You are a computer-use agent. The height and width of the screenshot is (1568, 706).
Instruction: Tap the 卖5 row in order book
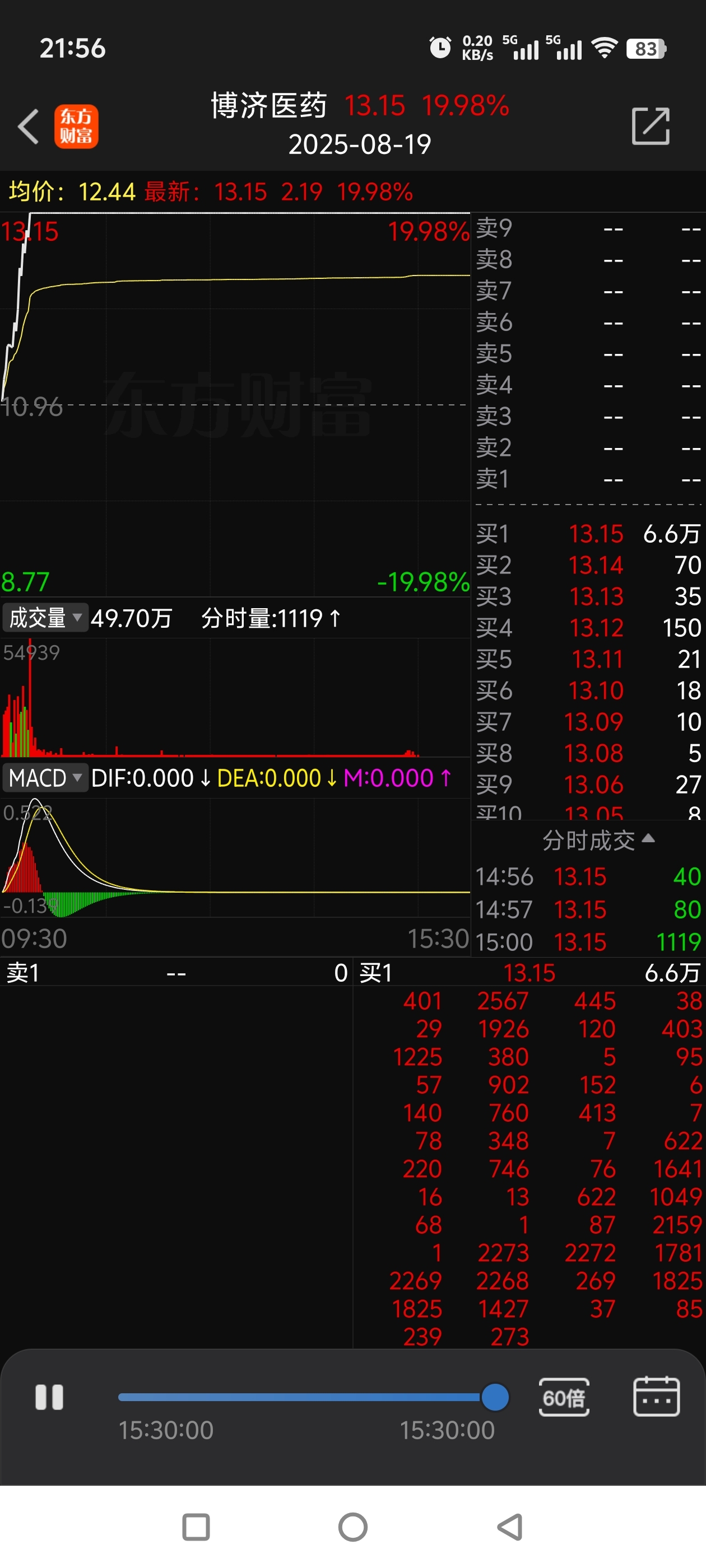(x=588, y=354)
